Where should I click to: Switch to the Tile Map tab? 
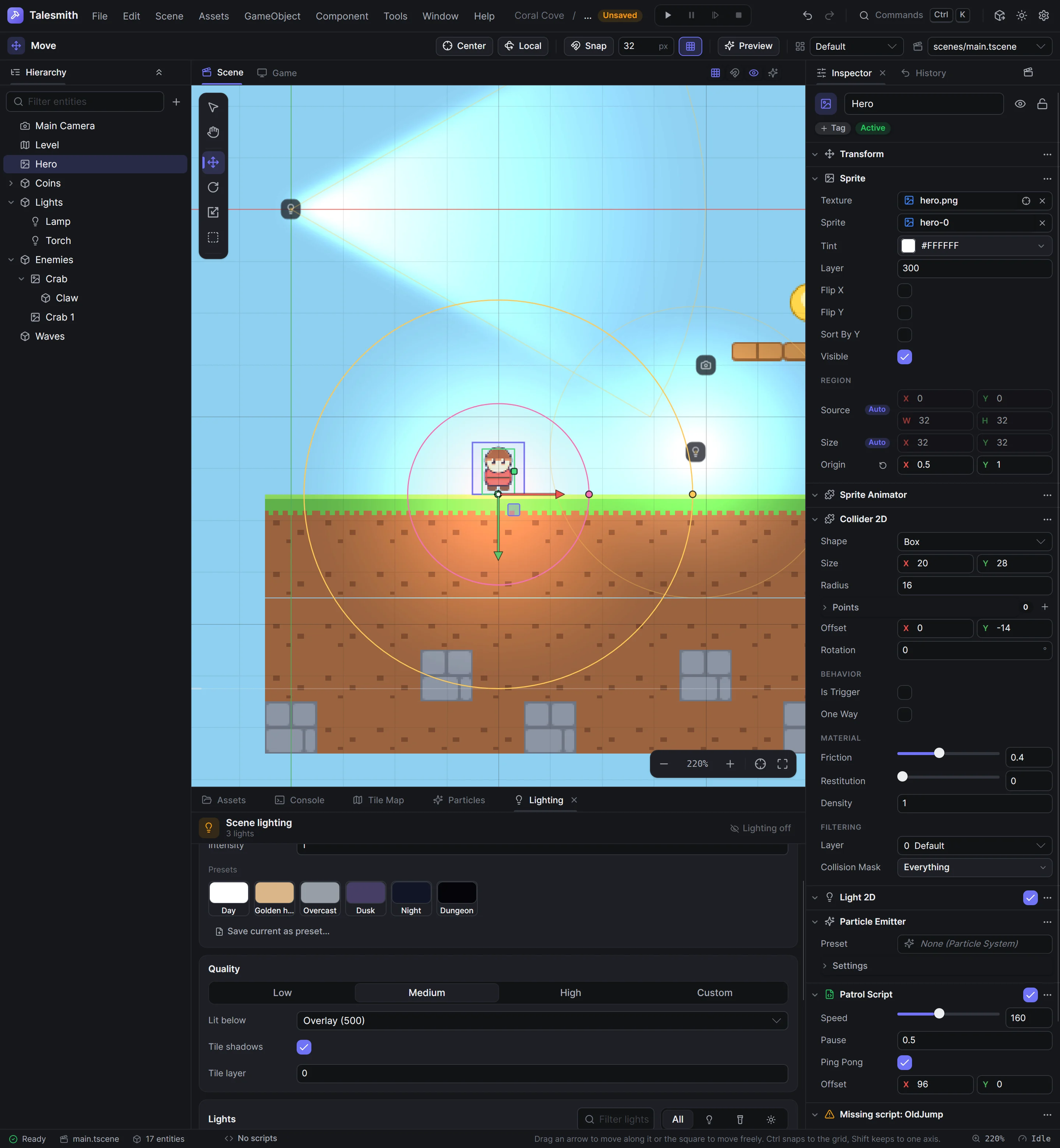click(379, 800)
